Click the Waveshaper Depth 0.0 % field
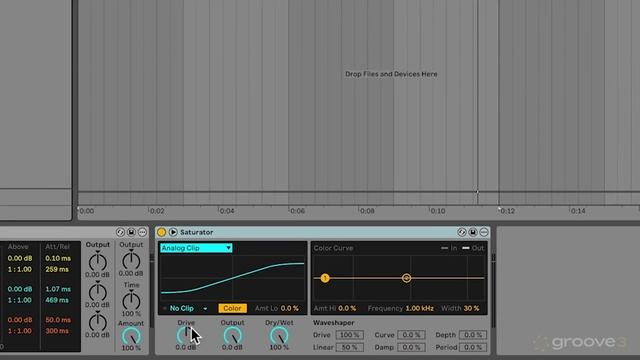This screenshot has width=640, height=360. pyautogui.click(x=473, y=335)
